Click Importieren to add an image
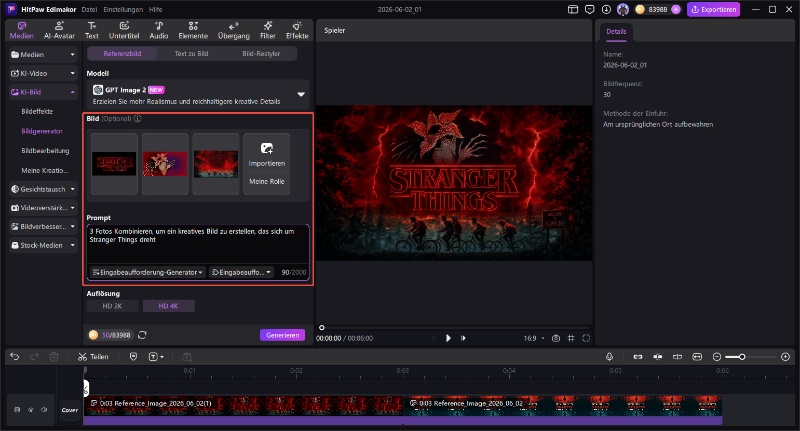 click(x=267, y=154)
